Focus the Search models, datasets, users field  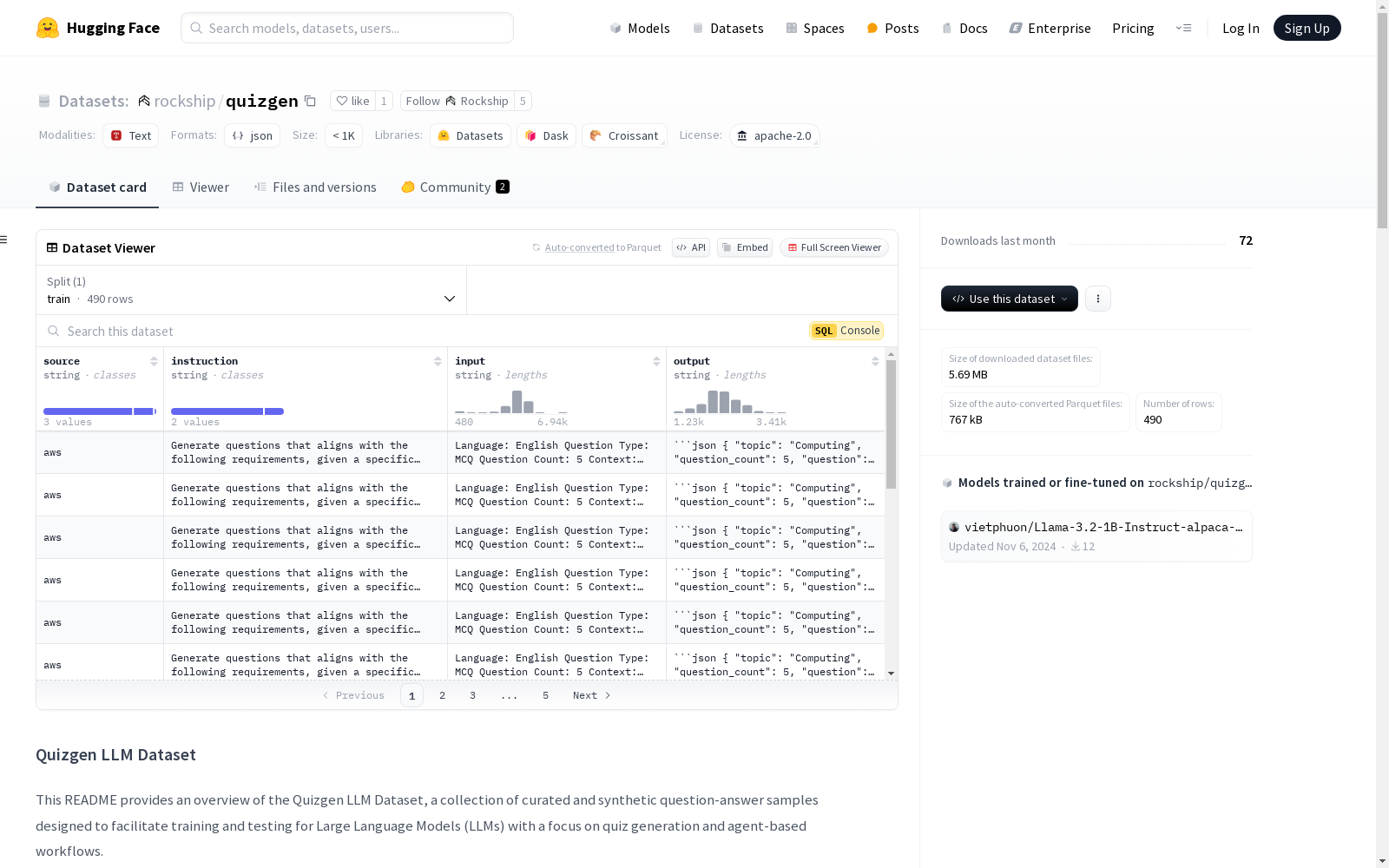click(347, 28)
